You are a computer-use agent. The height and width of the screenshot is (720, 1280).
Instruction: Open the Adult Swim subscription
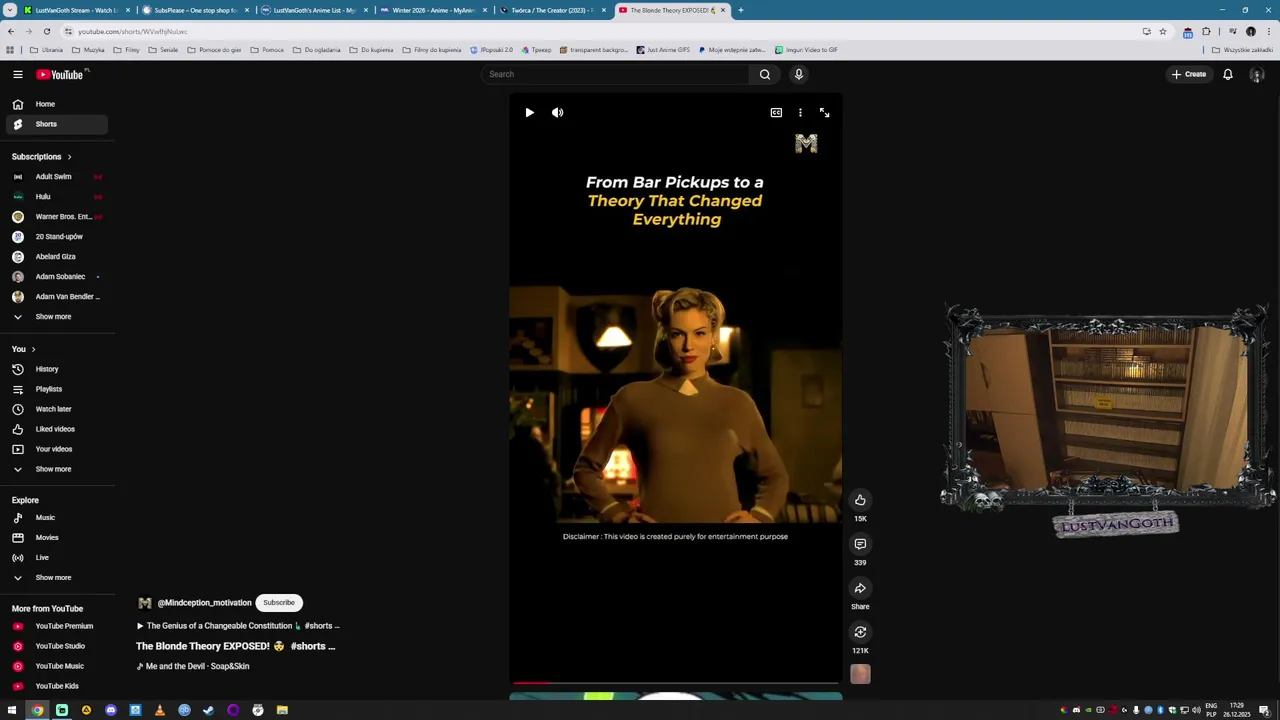pos(56,177)
